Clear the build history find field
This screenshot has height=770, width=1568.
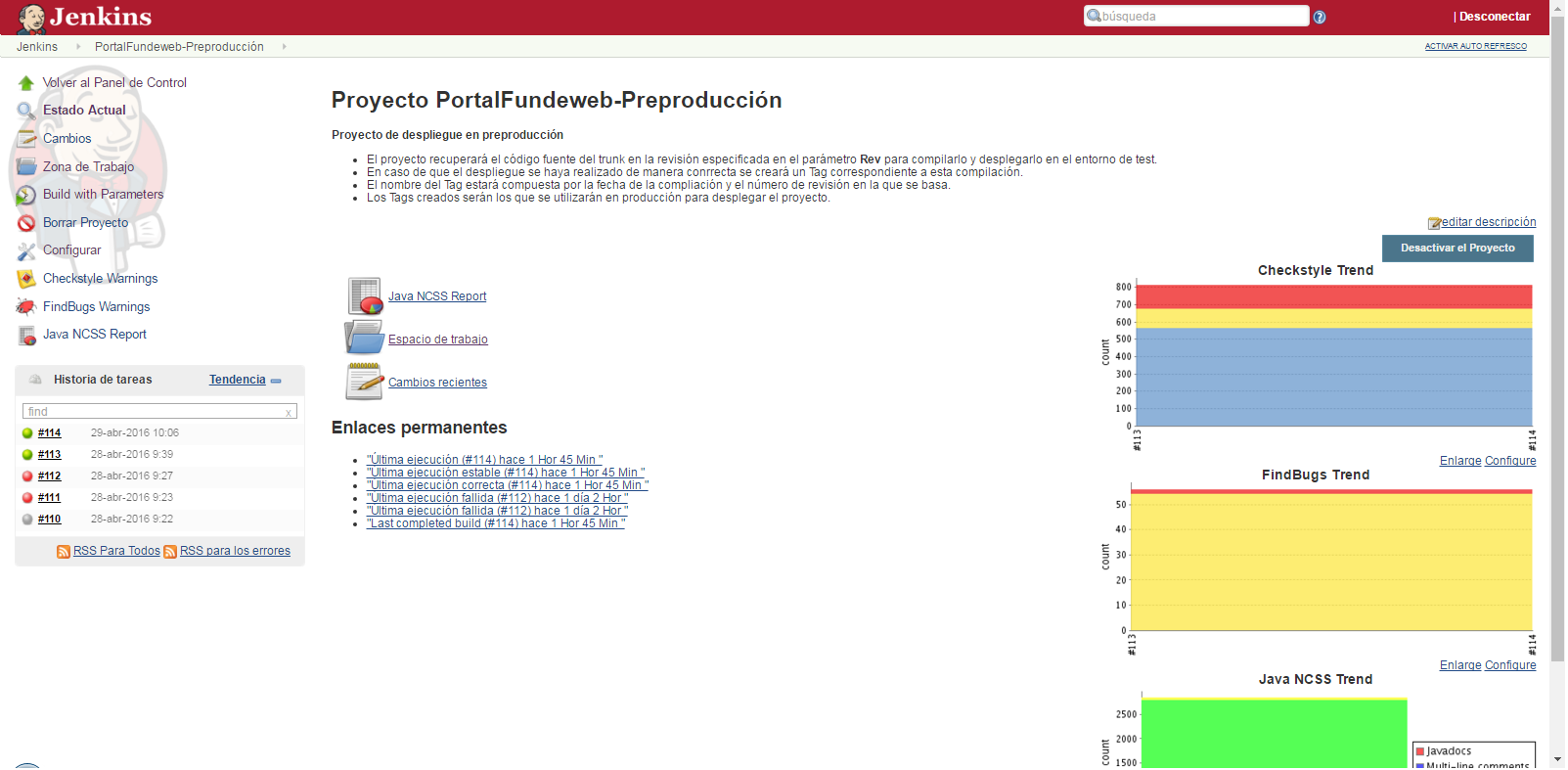coord(289,413)
